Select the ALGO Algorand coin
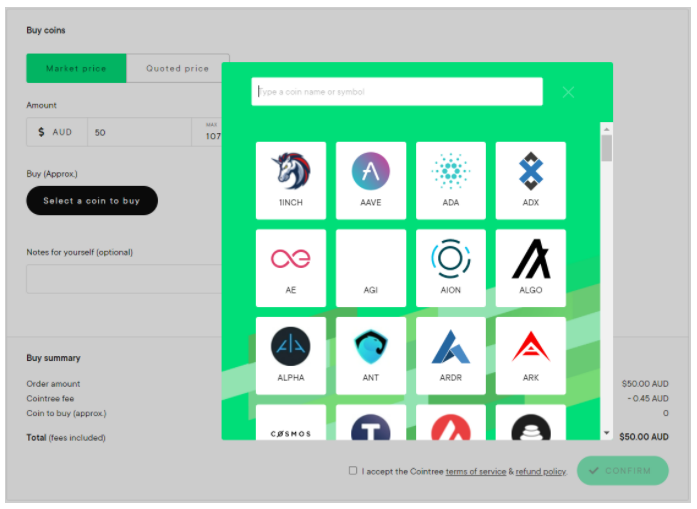Image resolution: width=697 pixels, height=509 pixels. click(x=531, y=268)
